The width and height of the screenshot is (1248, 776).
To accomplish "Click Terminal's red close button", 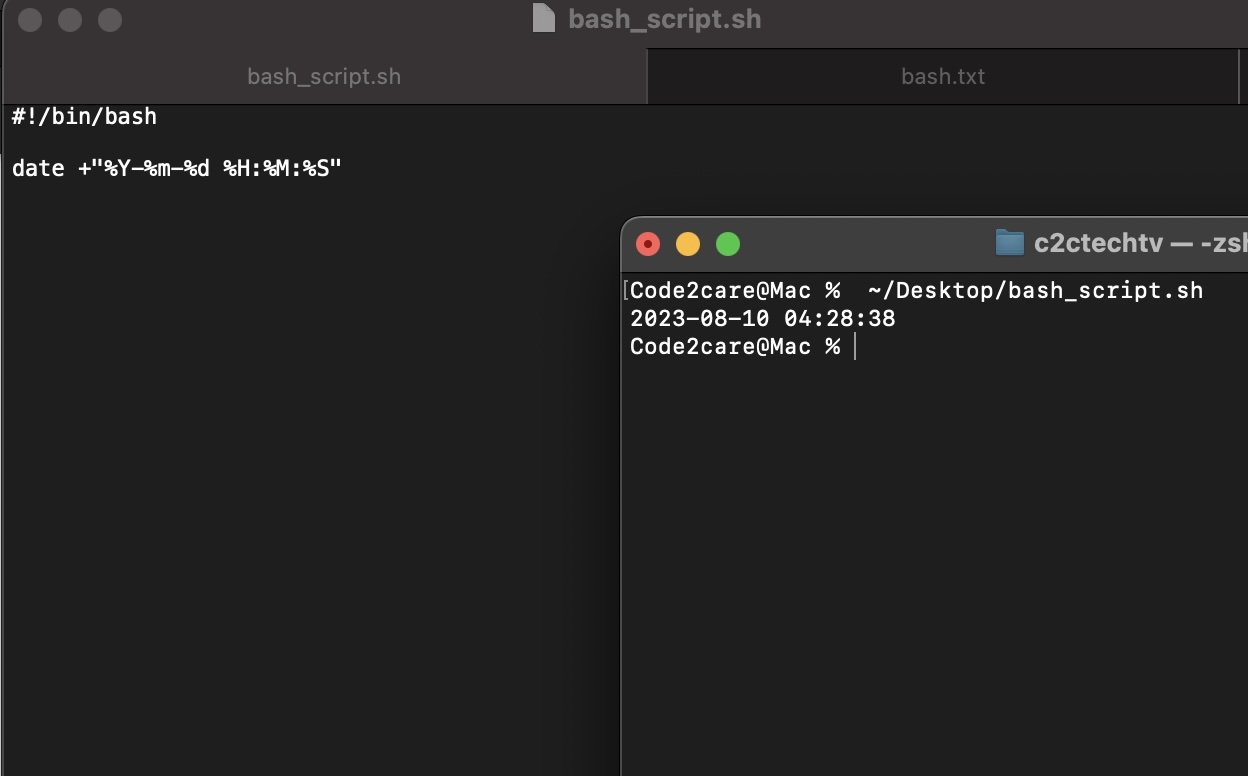I will [x=648, y=243].
